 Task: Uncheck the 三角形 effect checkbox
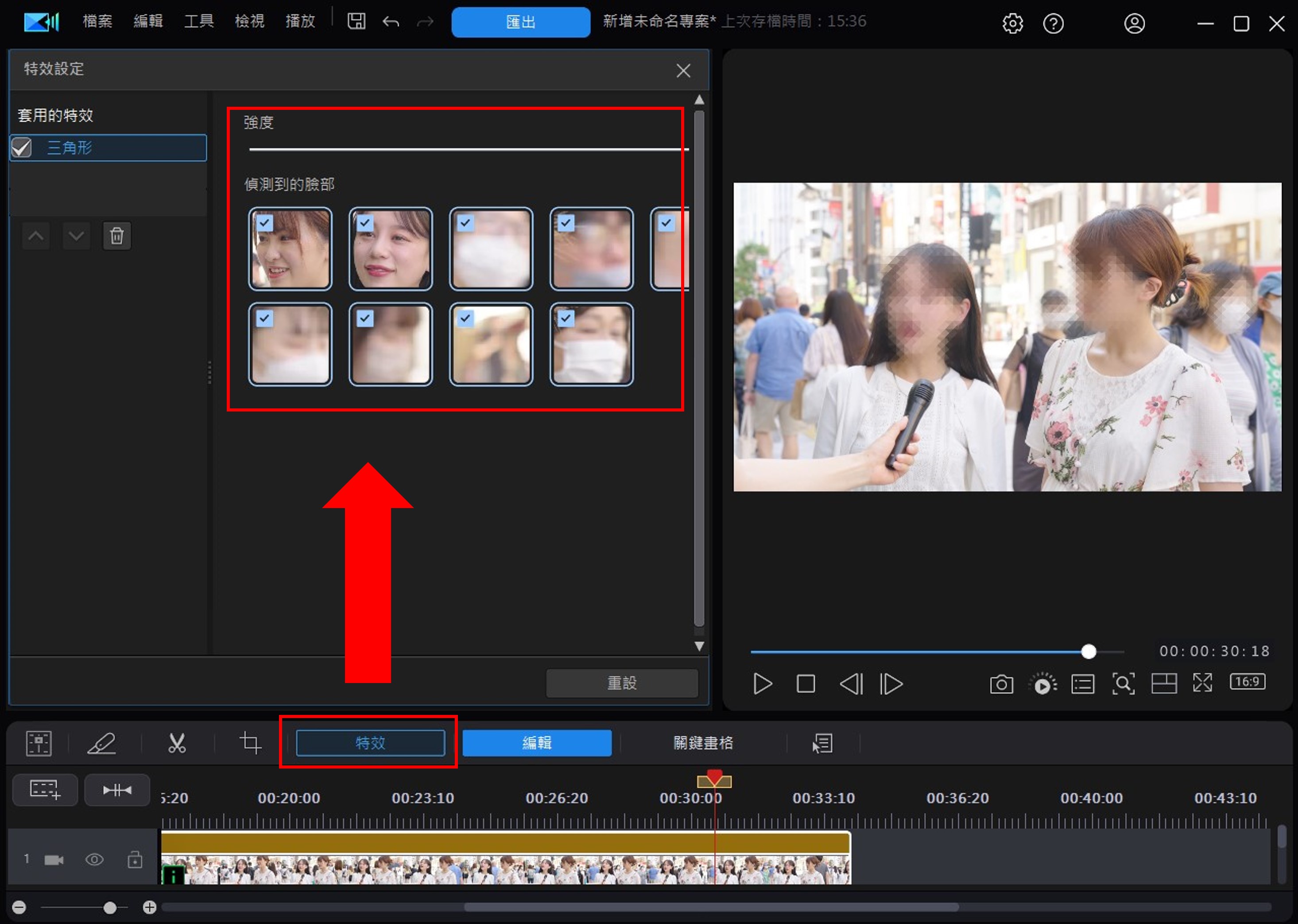coord(22,148)
